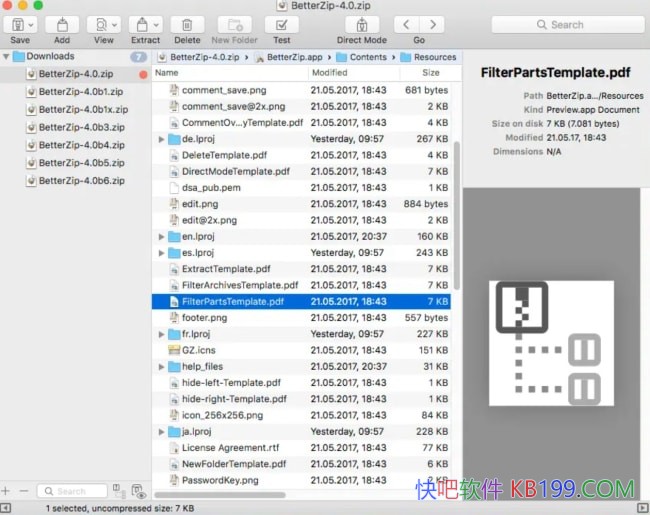Open BetterZip-4.0b3.zip in sidebar
The height and width of the screenshot is (515, 650).
(81, 127)
